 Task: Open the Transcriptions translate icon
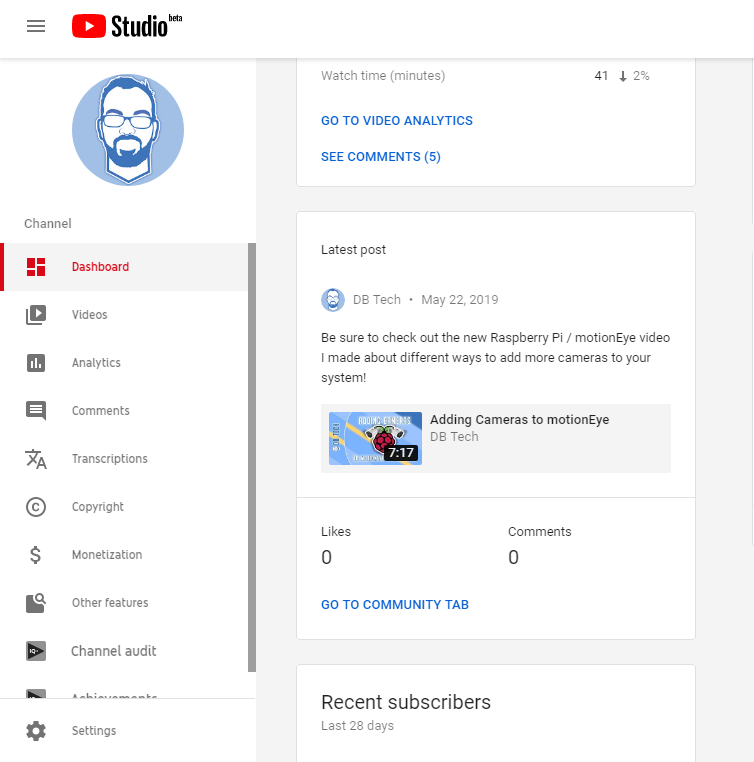click(x=36, y=459)
